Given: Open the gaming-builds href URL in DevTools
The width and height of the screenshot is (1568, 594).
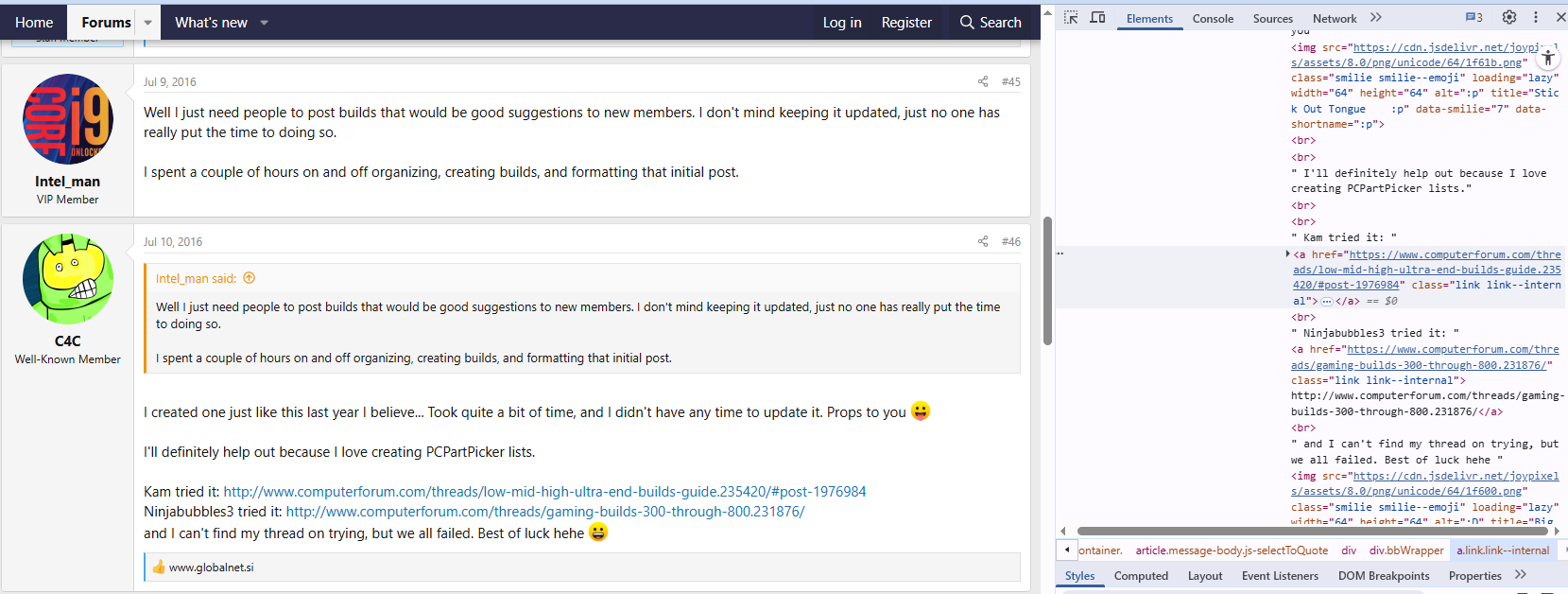Looking at the screenshot, I should [x=1424, y=357].
